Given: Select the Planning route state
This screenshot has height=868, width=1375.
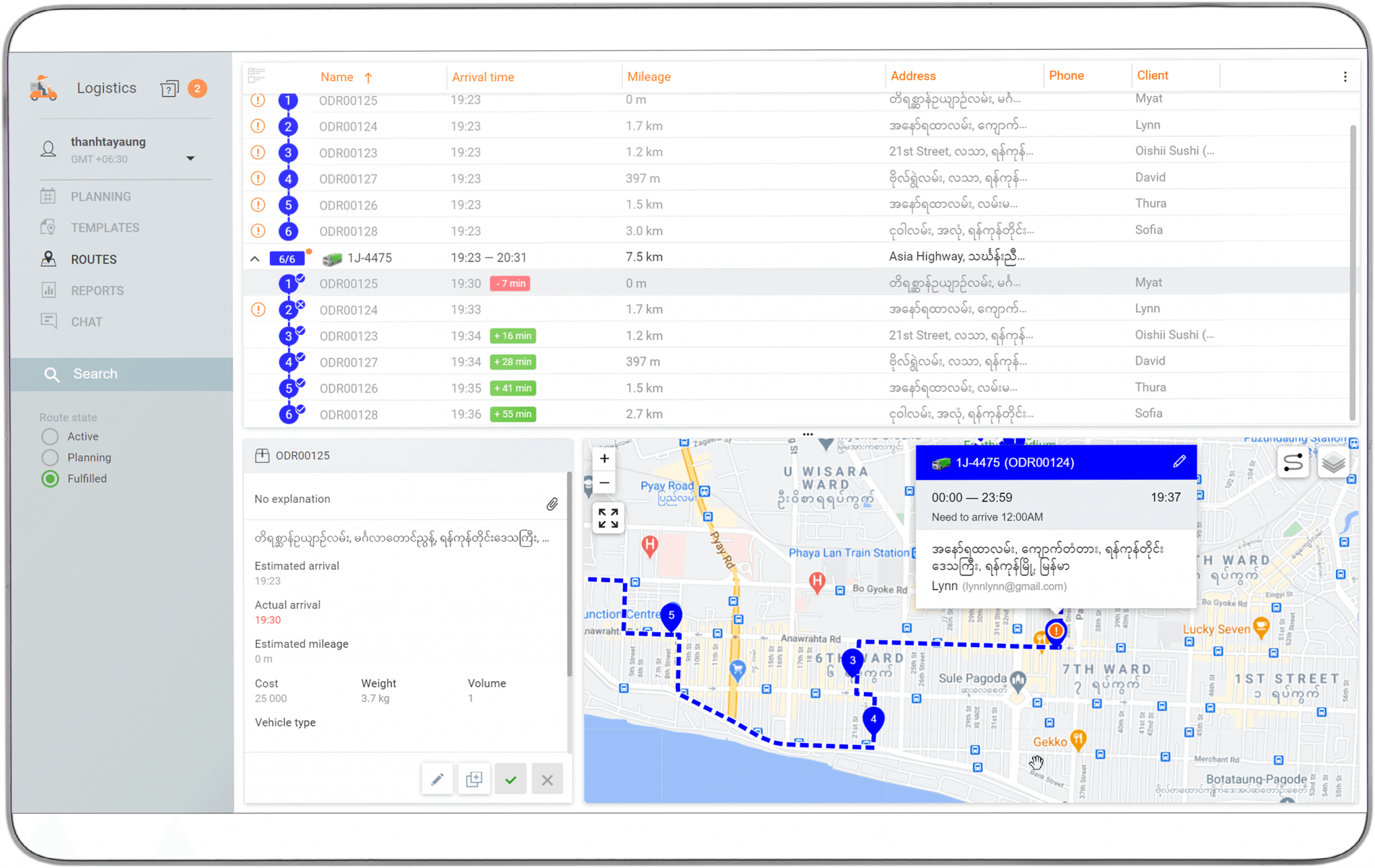Looking at the screenshot, I should pyautogui.click(x=50, y=457).
